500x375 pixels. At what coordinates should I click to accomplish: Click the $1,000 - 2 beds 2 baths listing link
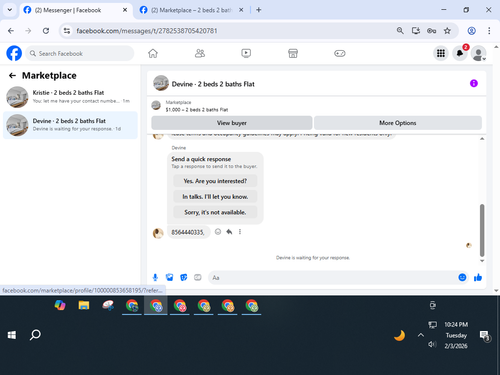pyautogui.click(x=197, y=110)
